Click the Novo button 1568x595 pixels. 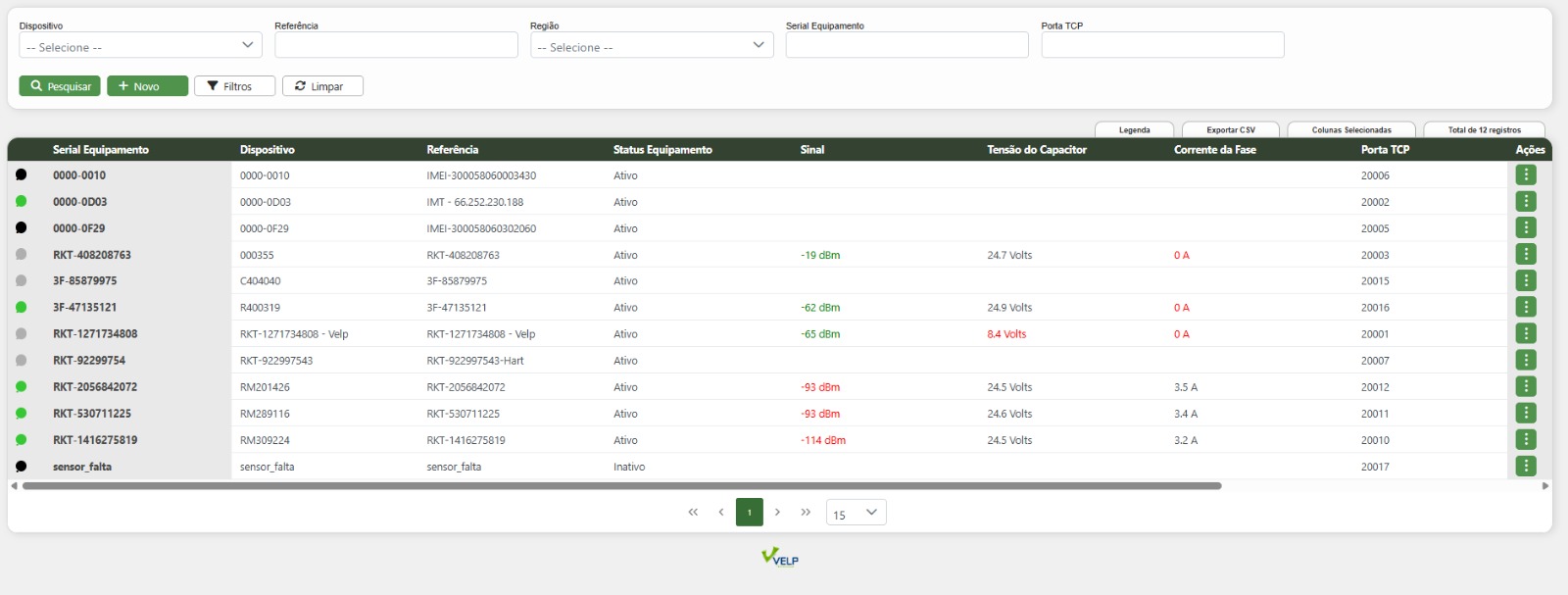point(147,86)
